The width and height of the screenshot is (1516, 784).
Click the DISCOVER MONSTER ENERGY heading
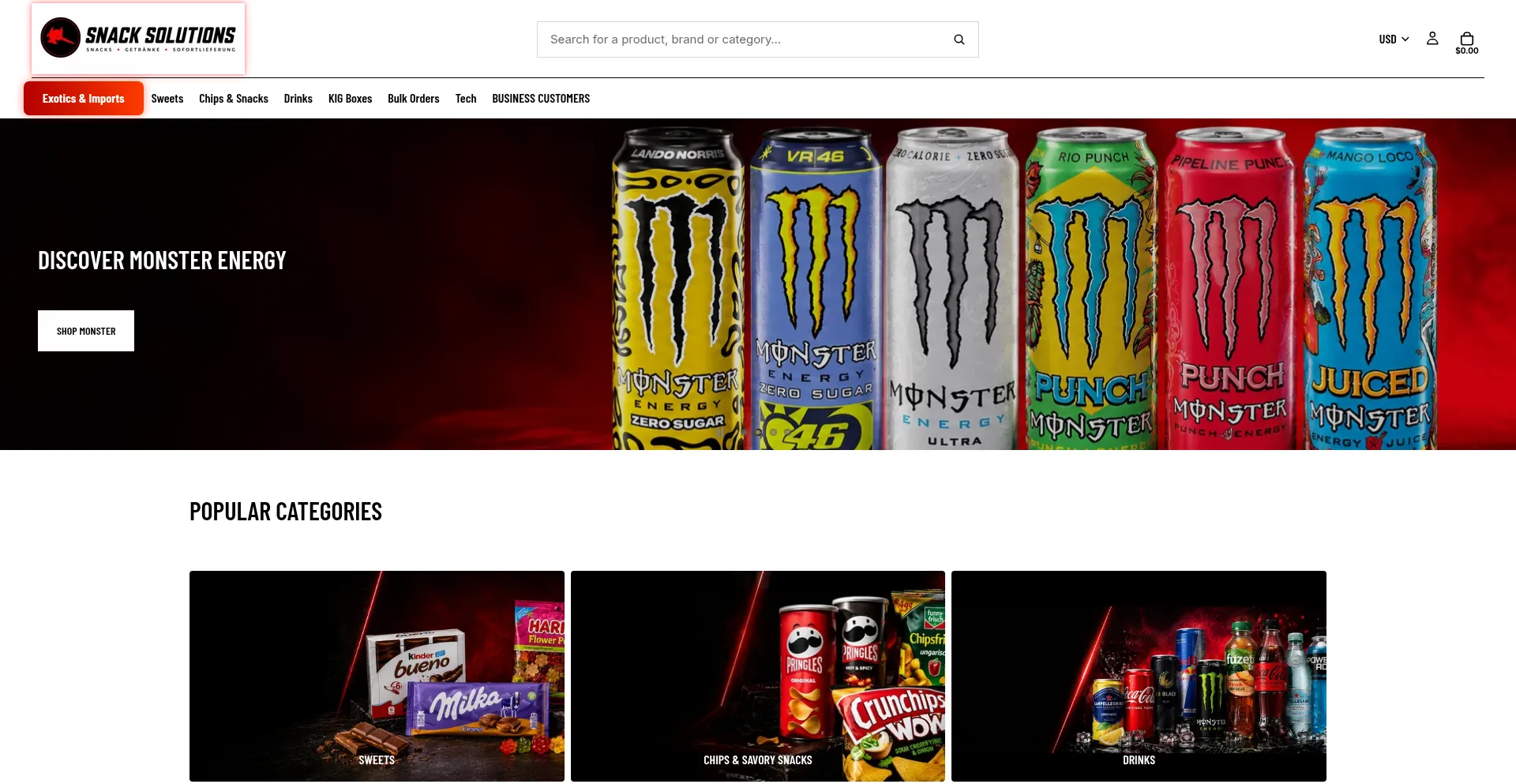tap(162, 261)
